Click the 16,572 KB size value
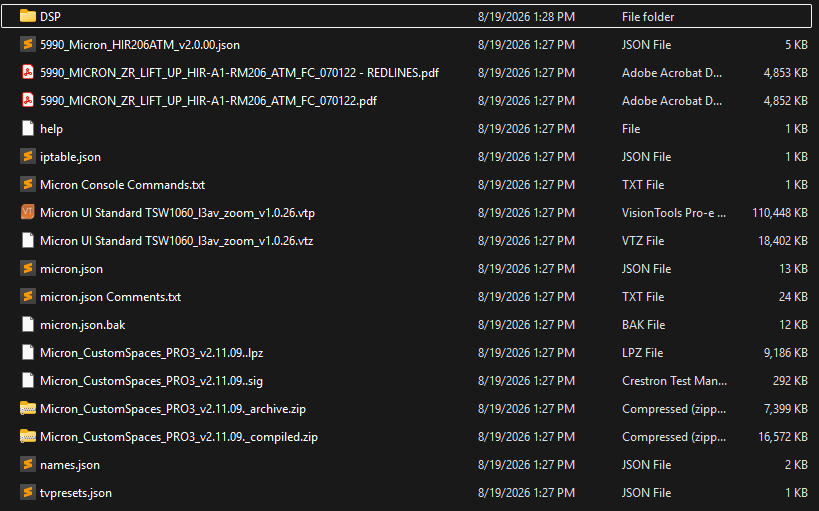Image resolution: width=819 pixels, height=511 pixels. 783,437
